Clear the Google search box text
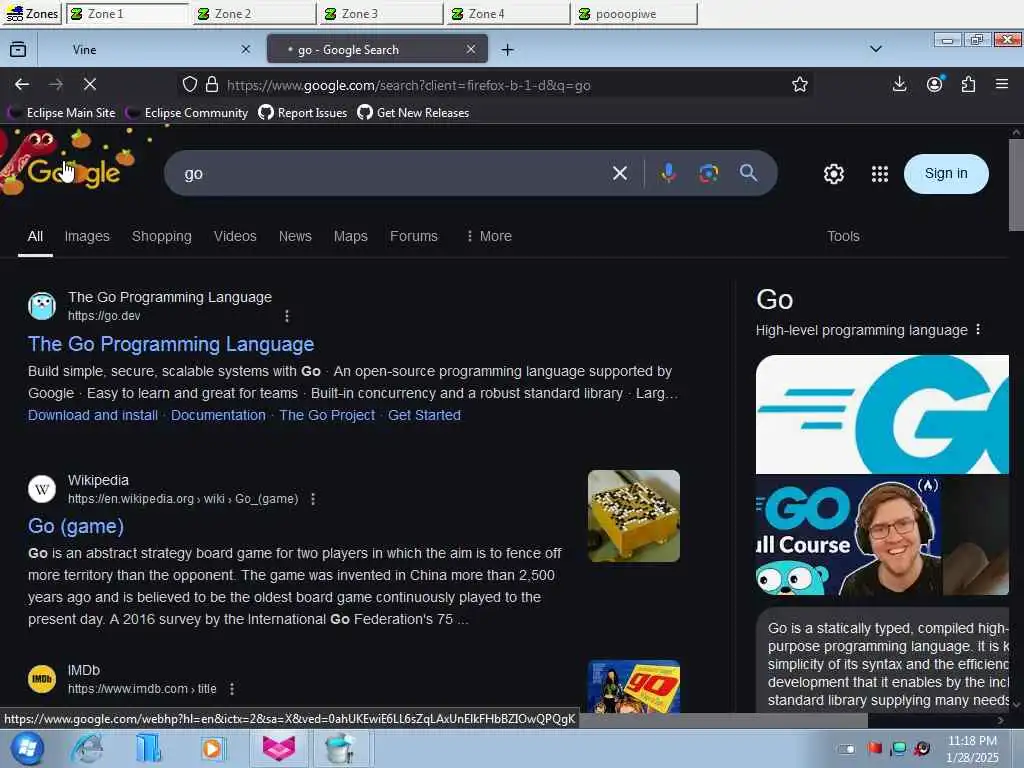This screenshot has height=768, width=1024. (620, 173)
